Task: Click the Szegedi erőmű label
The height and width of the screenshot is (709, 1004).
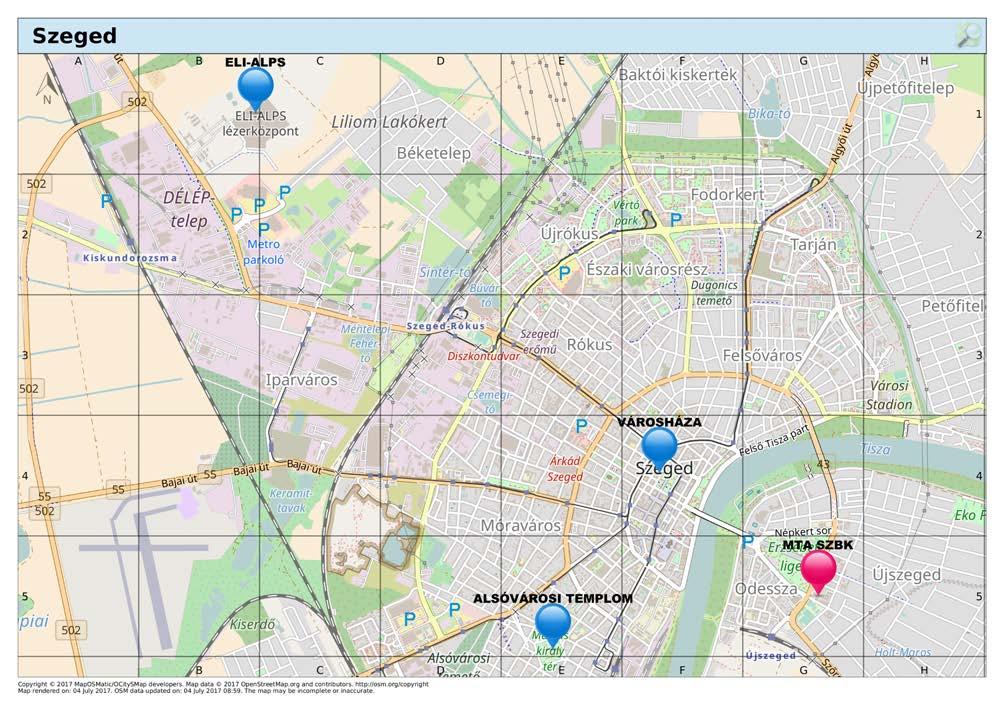Action: pyautogui.click(x=539, y=341)
